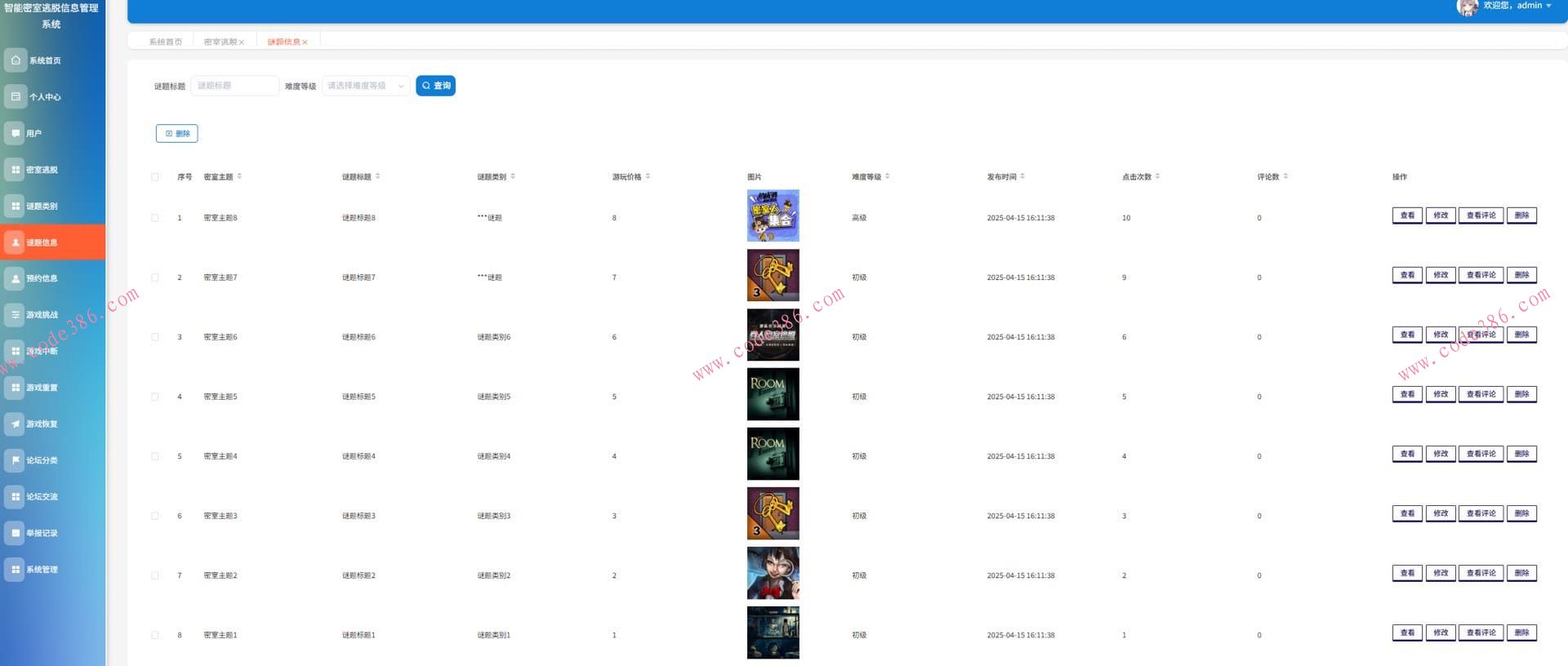
Task: Open 密室逃脱 grid icon in sidebar
Action: 15,170
